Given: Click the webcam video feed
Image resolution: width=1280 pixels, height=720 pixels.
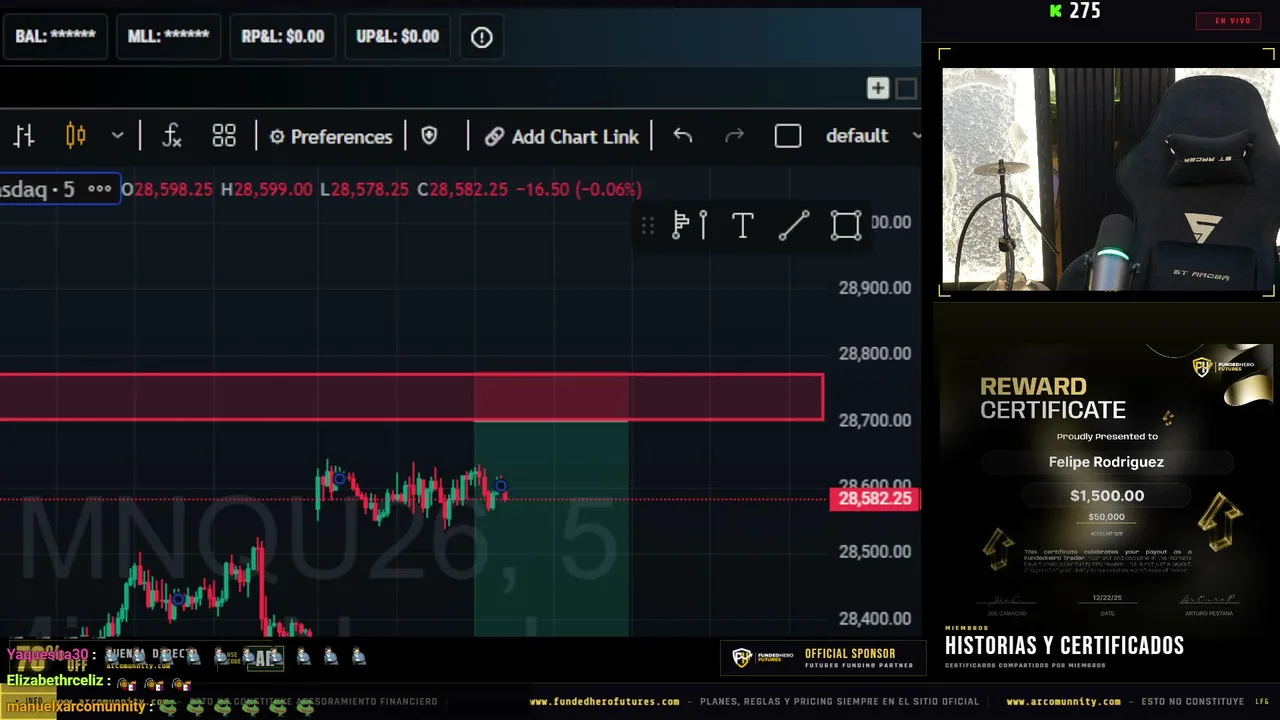Looking at the screenshot, I should (x=1109, y=179).
